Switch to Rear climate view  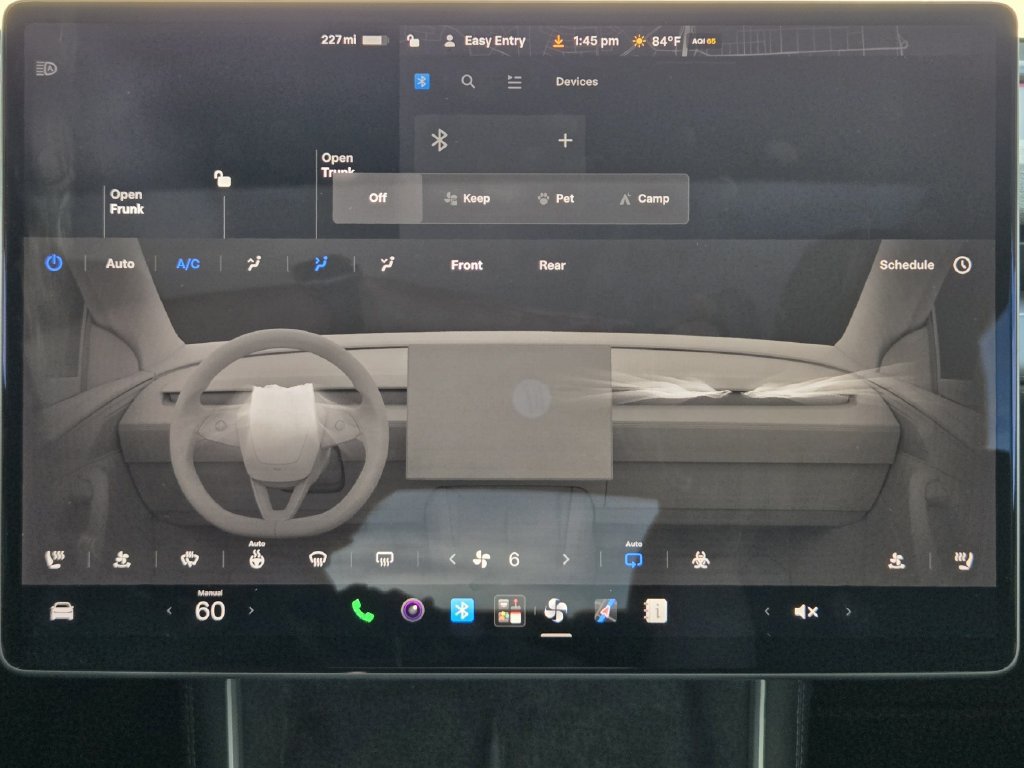pyautogui.click(x=552, y=265)
